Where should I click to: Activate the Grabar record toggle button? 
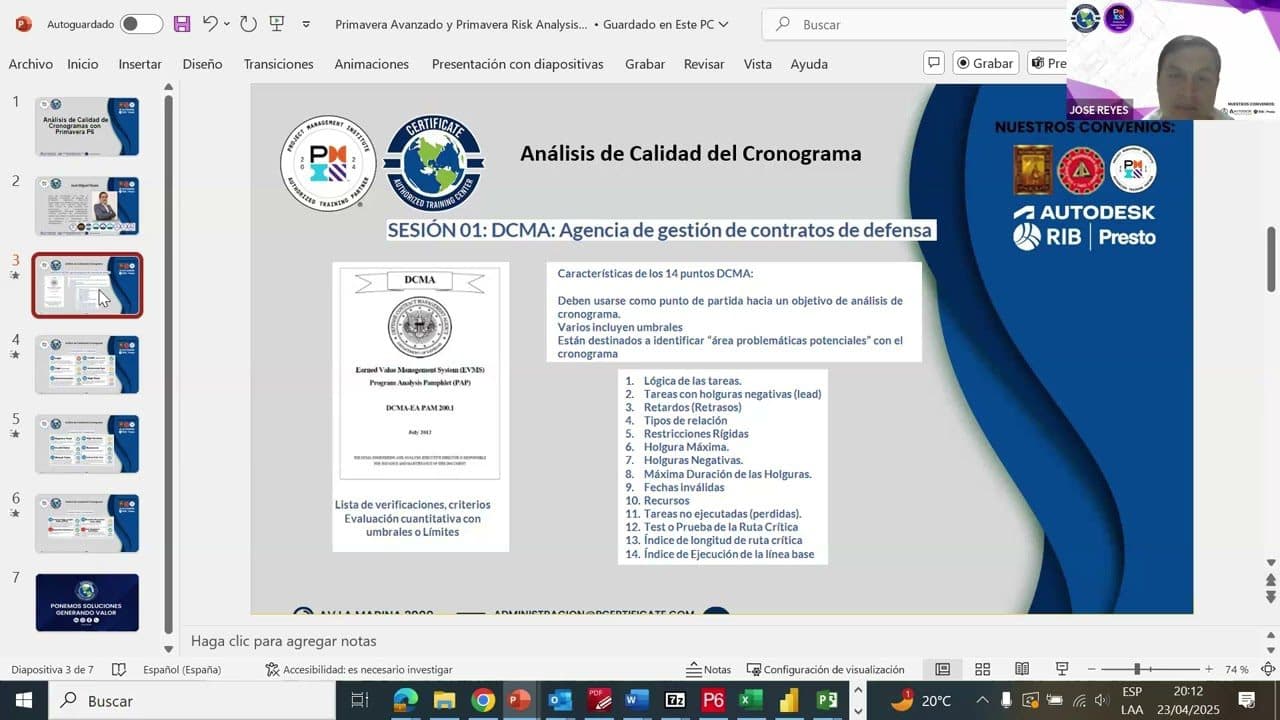(x=984, y=62)
